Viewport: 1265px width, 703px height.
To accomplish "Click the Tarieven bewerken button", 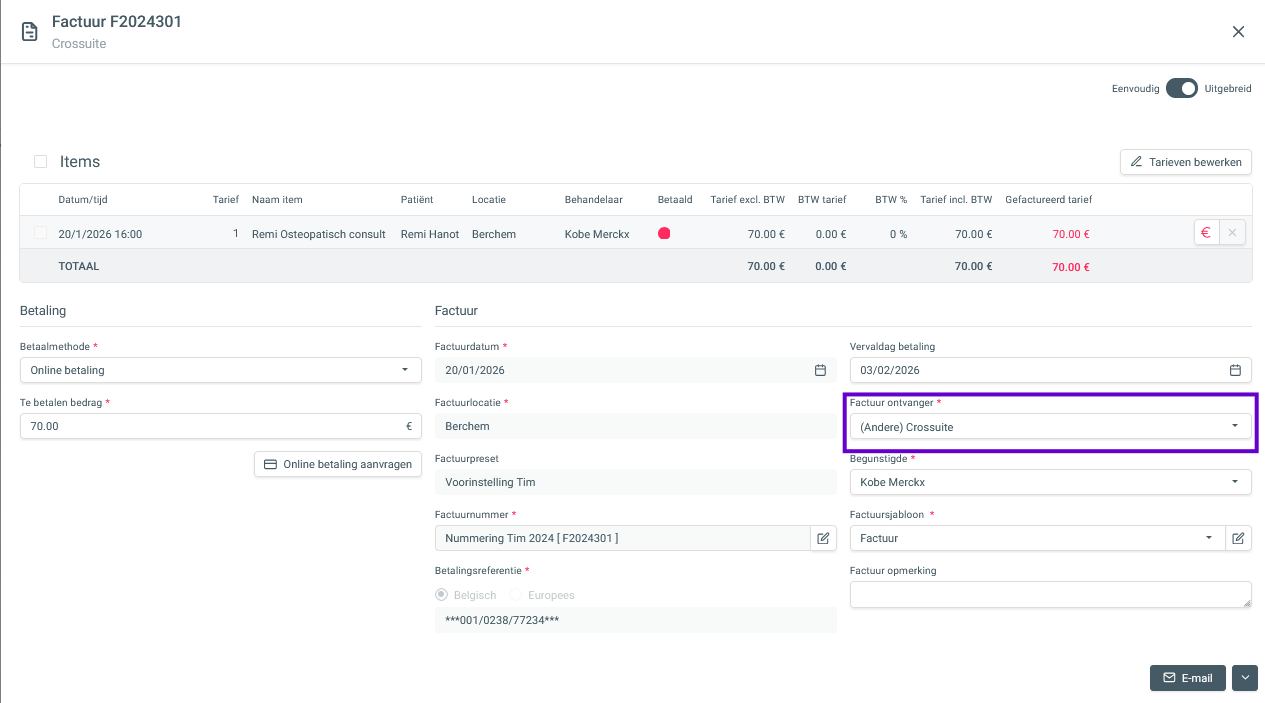I will pyautogui.click(x=1185, y=162).
